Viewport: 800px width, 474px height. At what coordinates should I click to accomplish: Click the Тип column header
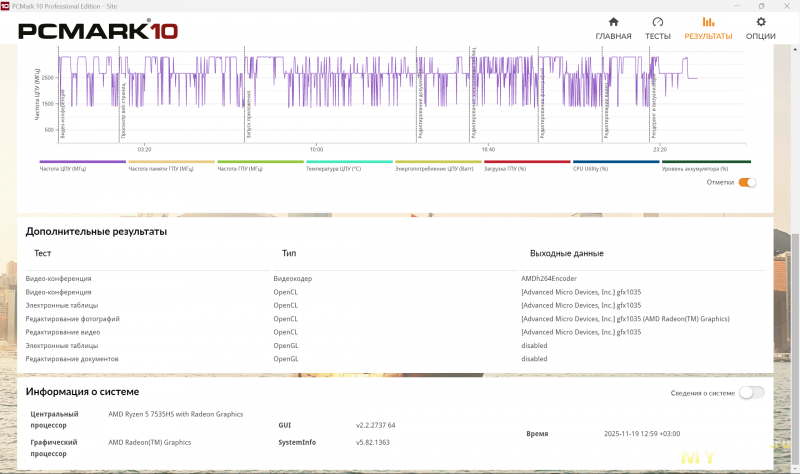tap(289, 254)
